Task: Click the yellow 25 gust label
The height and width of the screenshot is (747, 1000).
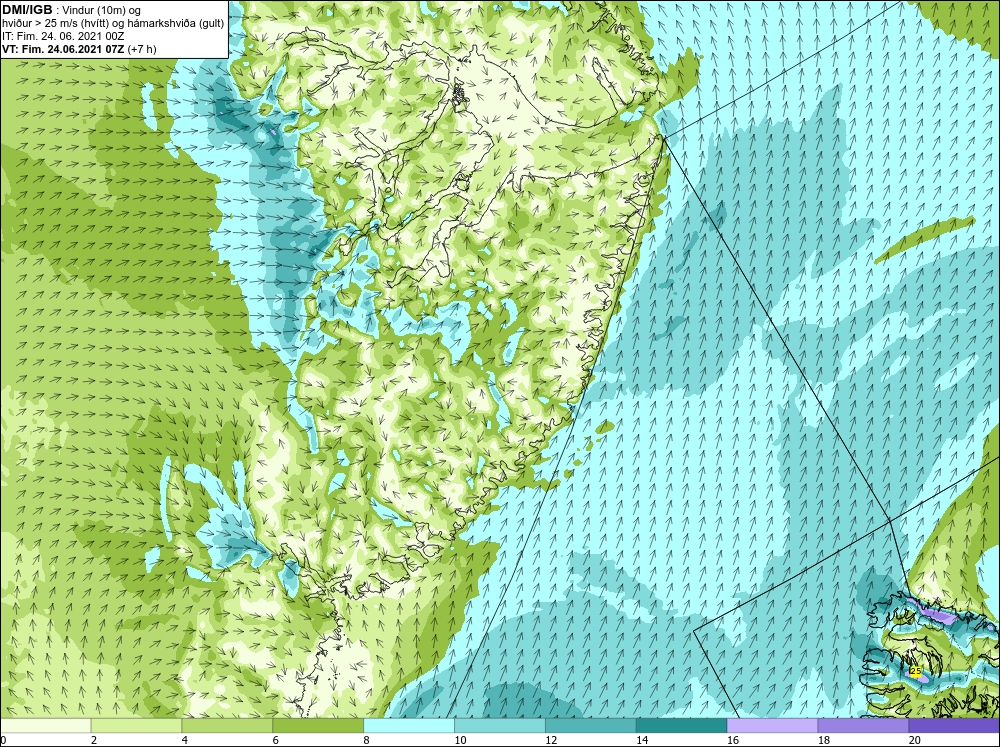Action: [x=916, y=671]
